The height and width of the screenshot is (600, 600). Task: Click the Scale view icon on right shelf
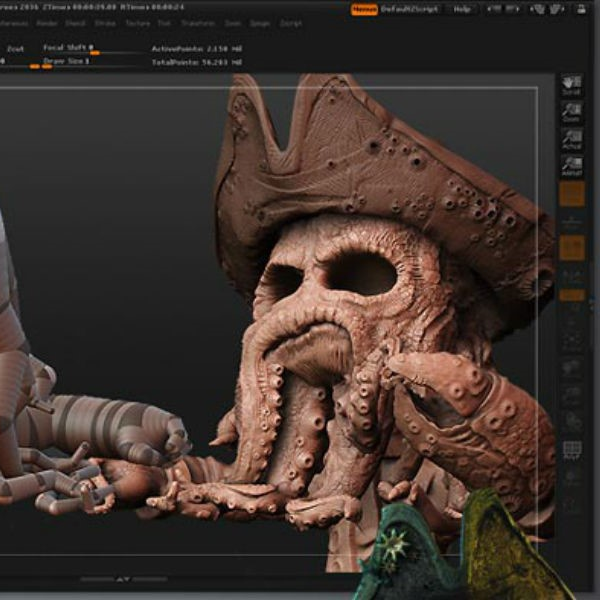572,395
